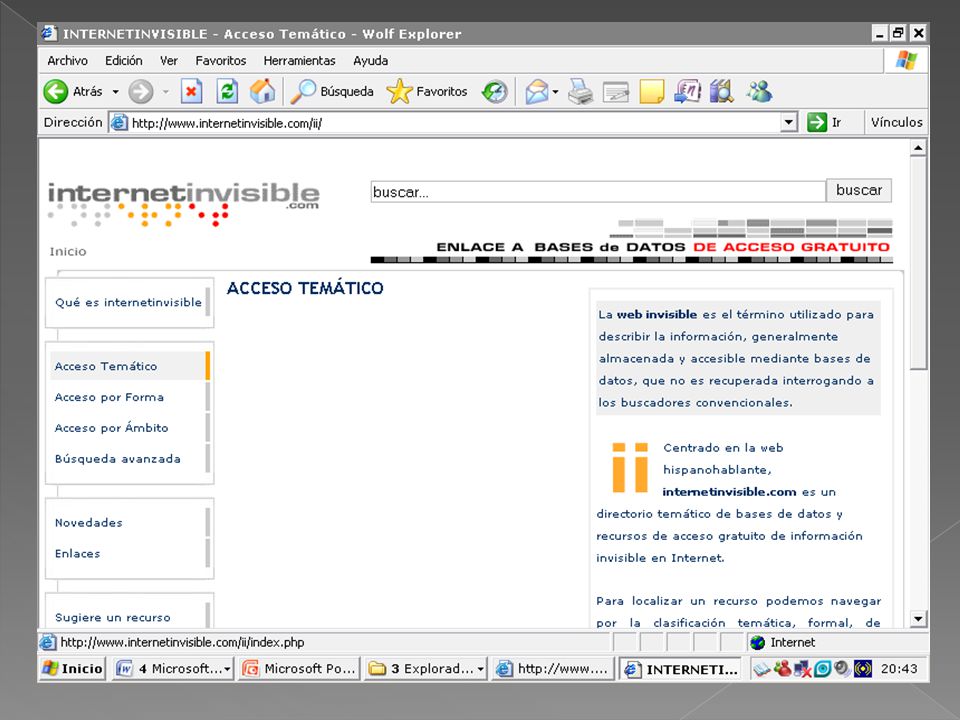Screen dimensions: 960x720
Task: Click the Vínculos links bar label
Action: click(x=896, y=122)
